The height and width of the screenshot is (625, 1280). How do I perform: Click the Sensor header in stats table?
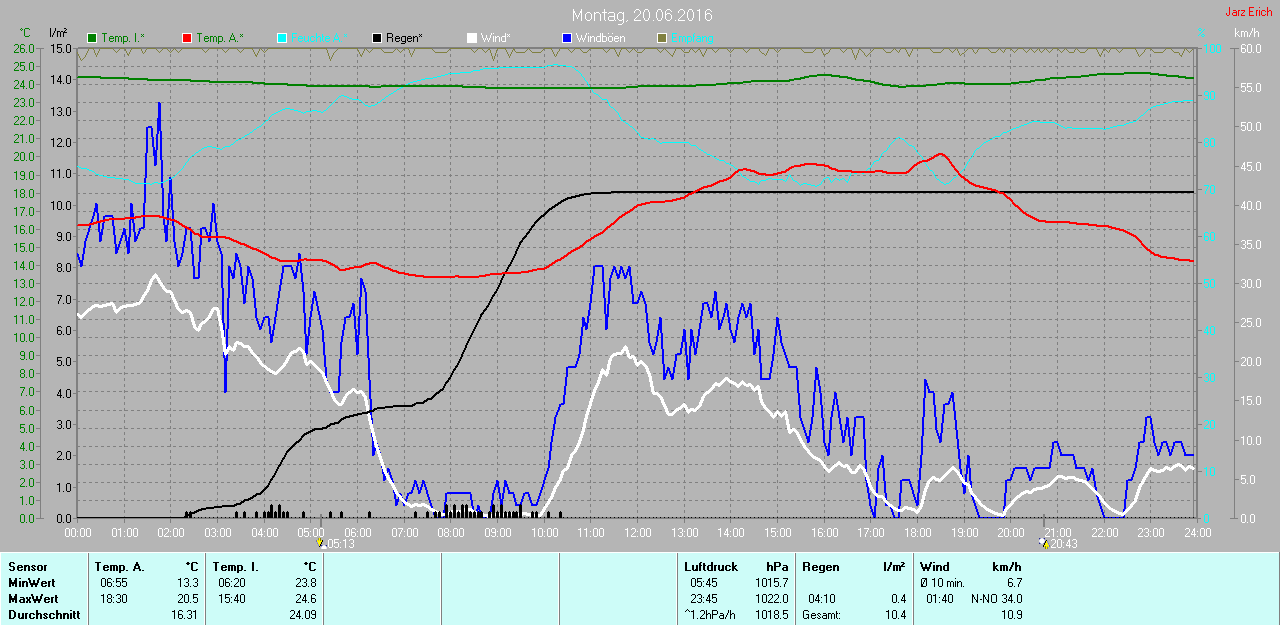point(27,567)
